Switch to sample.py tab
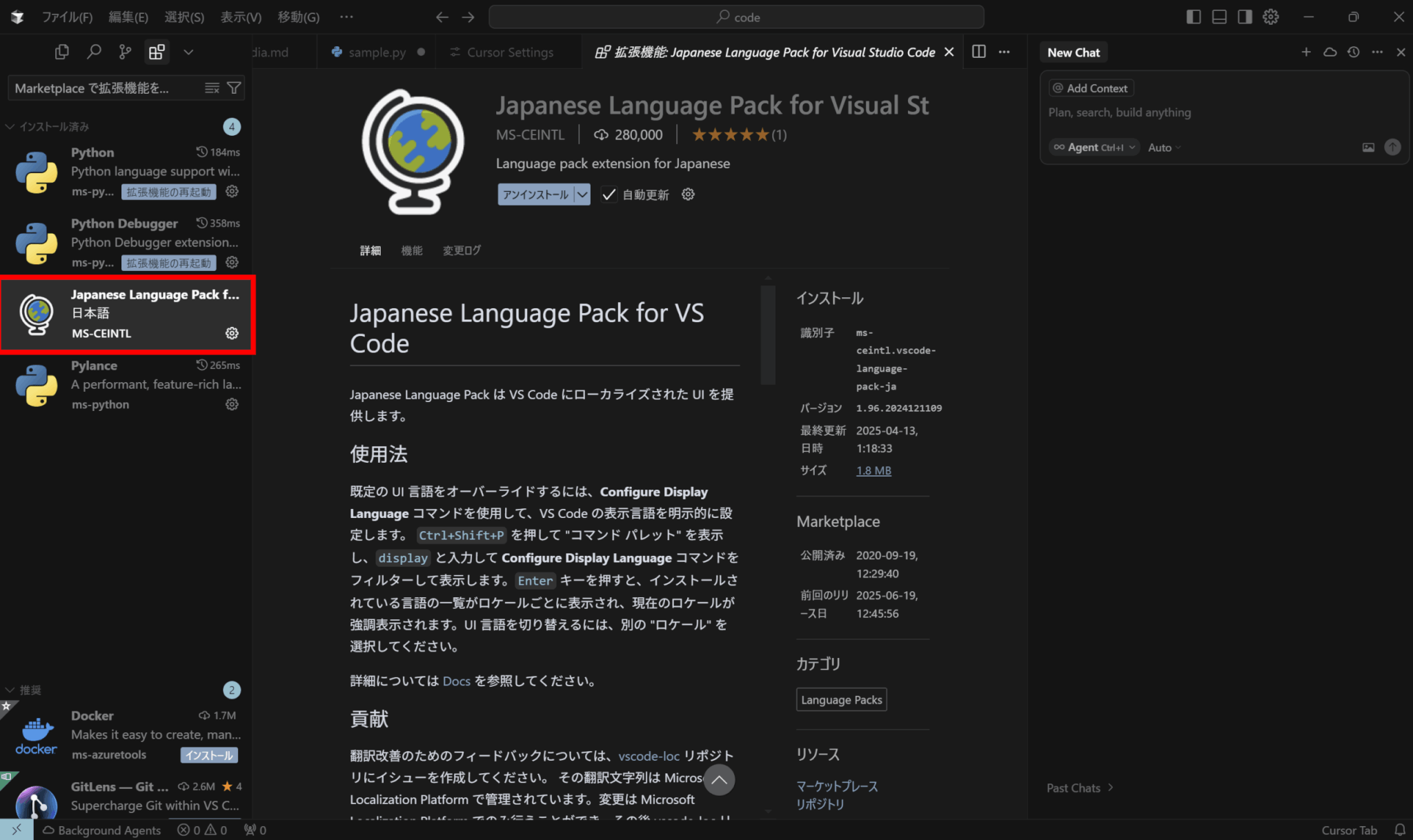Screen dimensions: 1413x840 377,52
